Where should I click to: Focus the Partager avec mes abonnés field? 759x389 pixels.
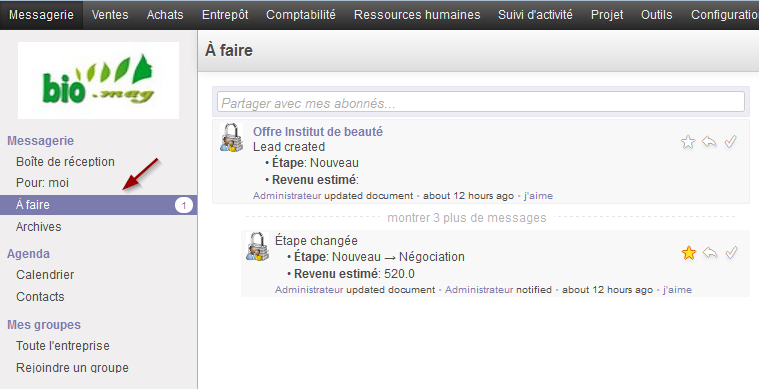click(x=481, y=102)
